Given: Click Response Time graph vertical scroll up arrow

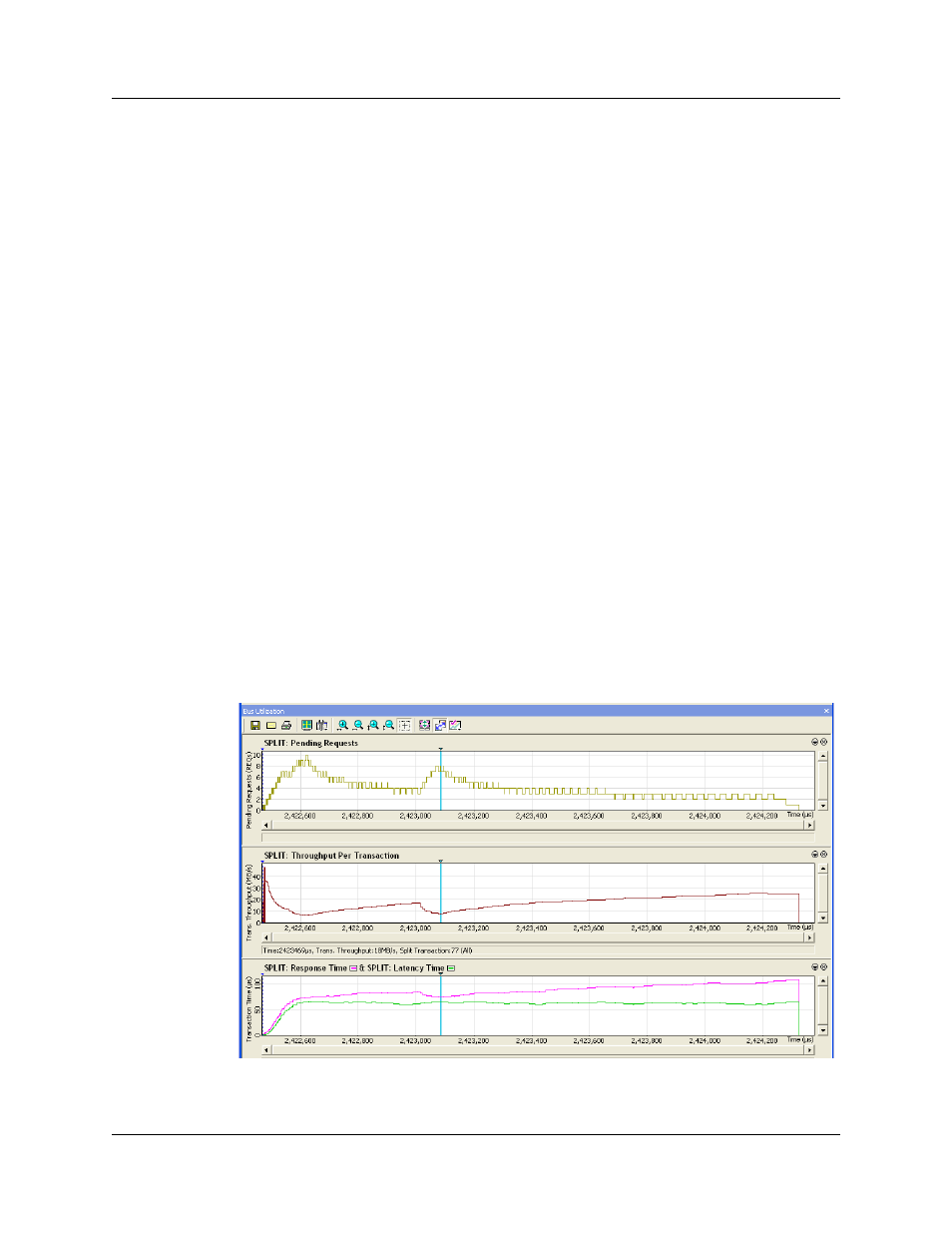Looking at the screenshot, I should click(822, 981).
